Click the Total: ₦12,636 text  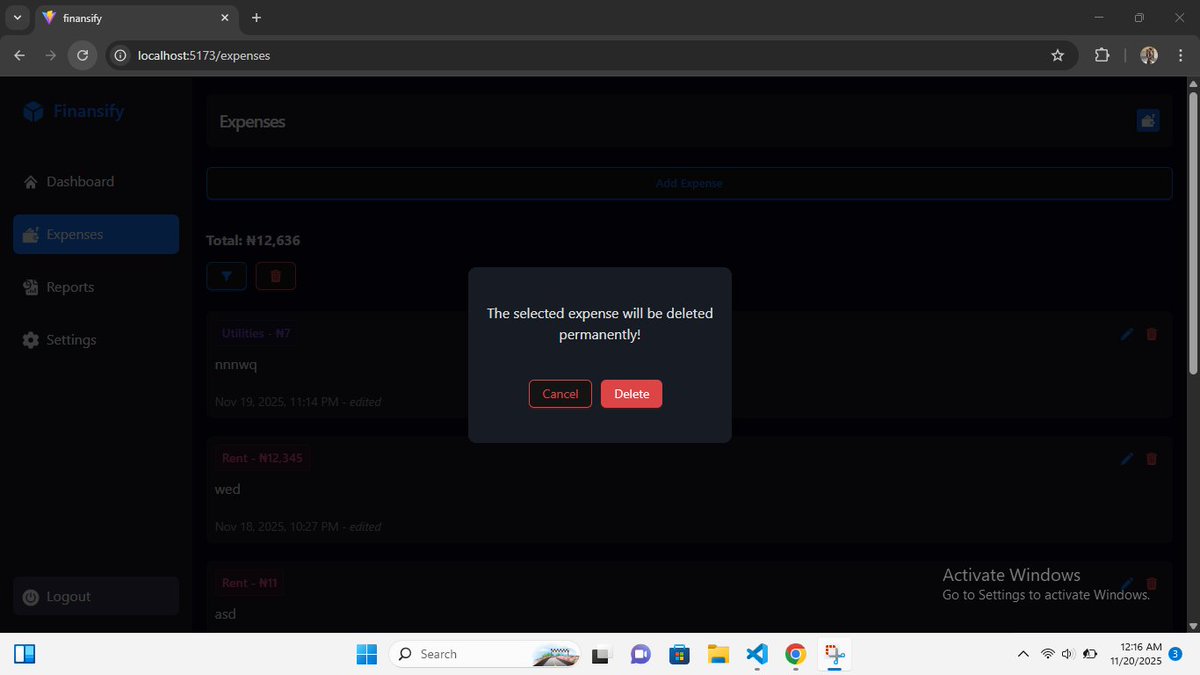(253, 240)
